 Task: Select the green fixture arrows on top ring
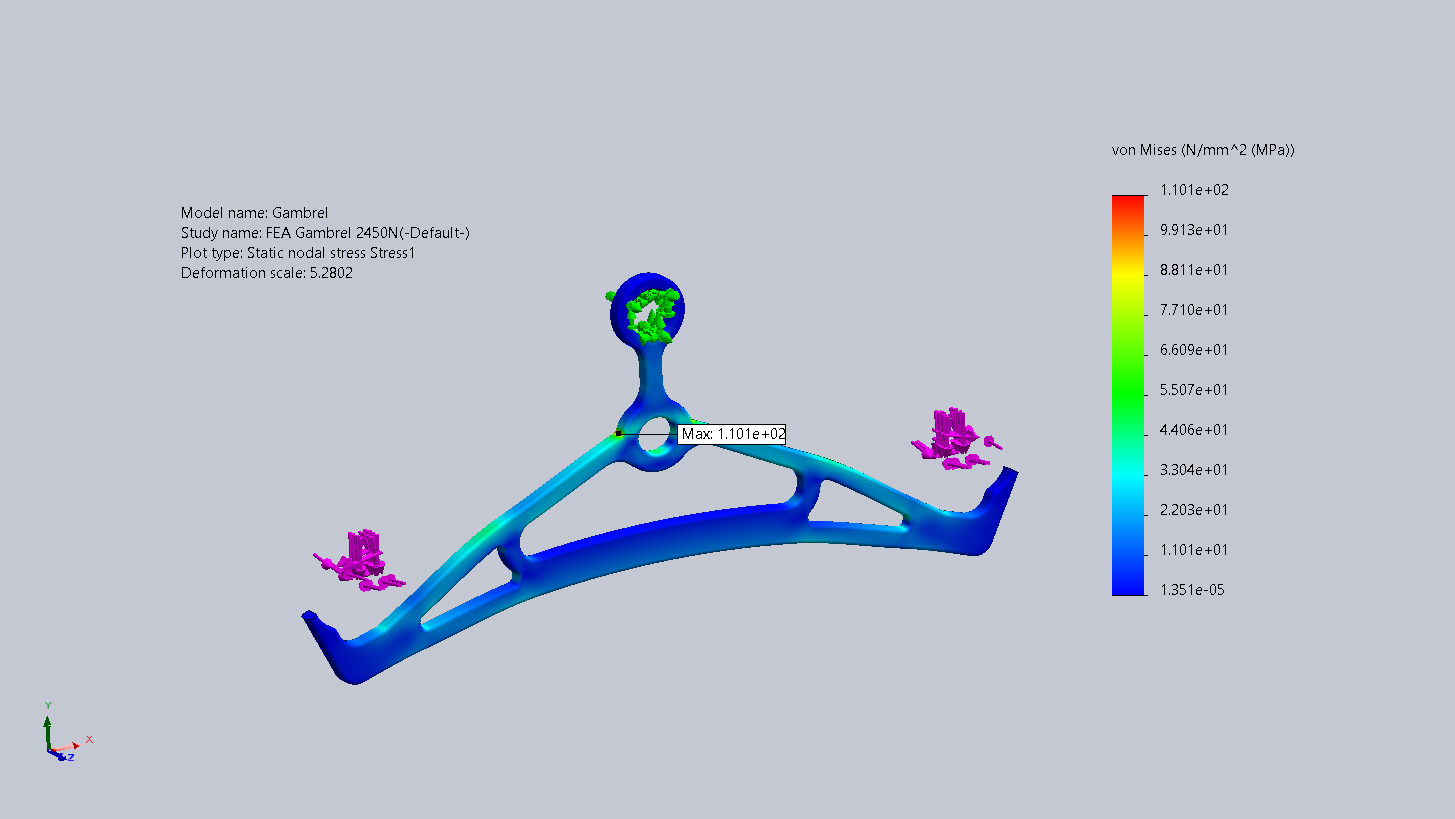pos(648,310)
